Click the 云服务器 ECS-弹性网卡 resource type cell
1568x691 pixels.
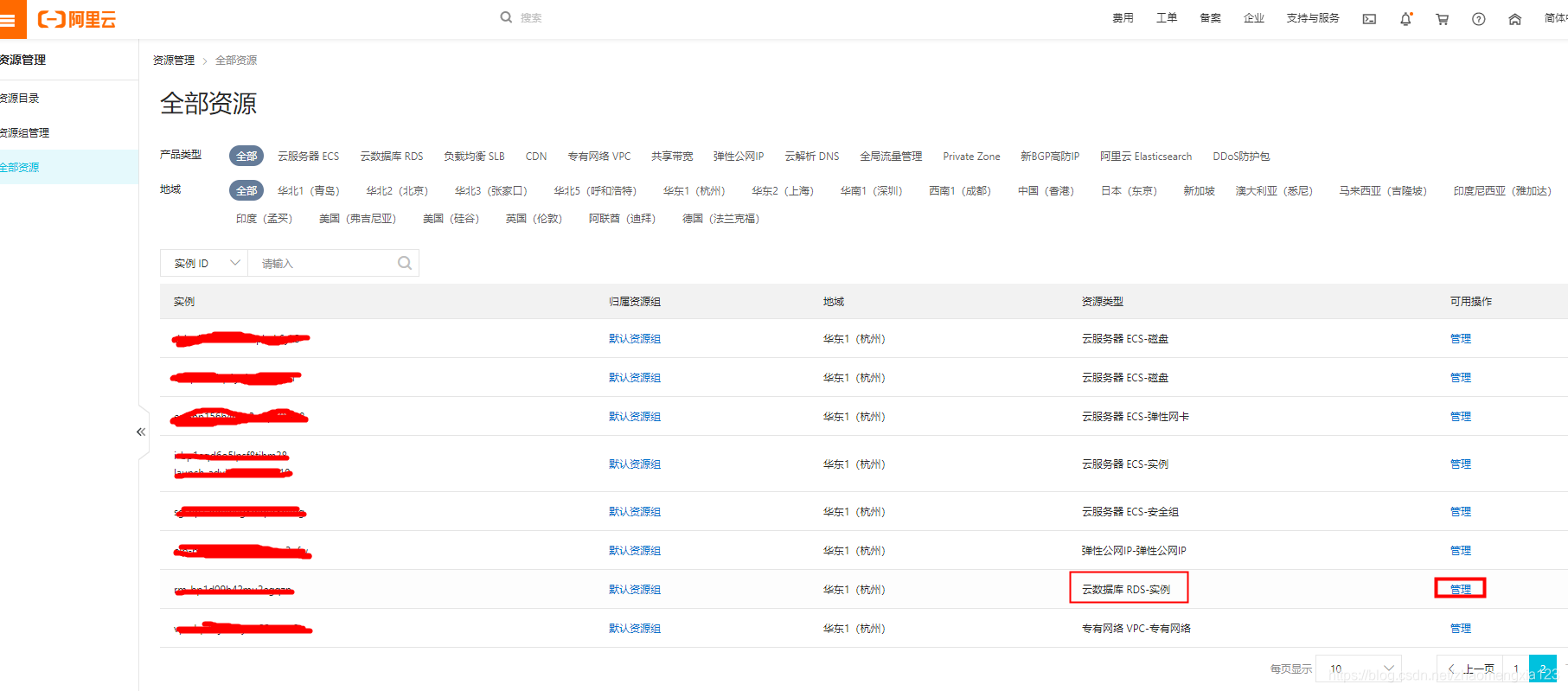(1136, 417)
